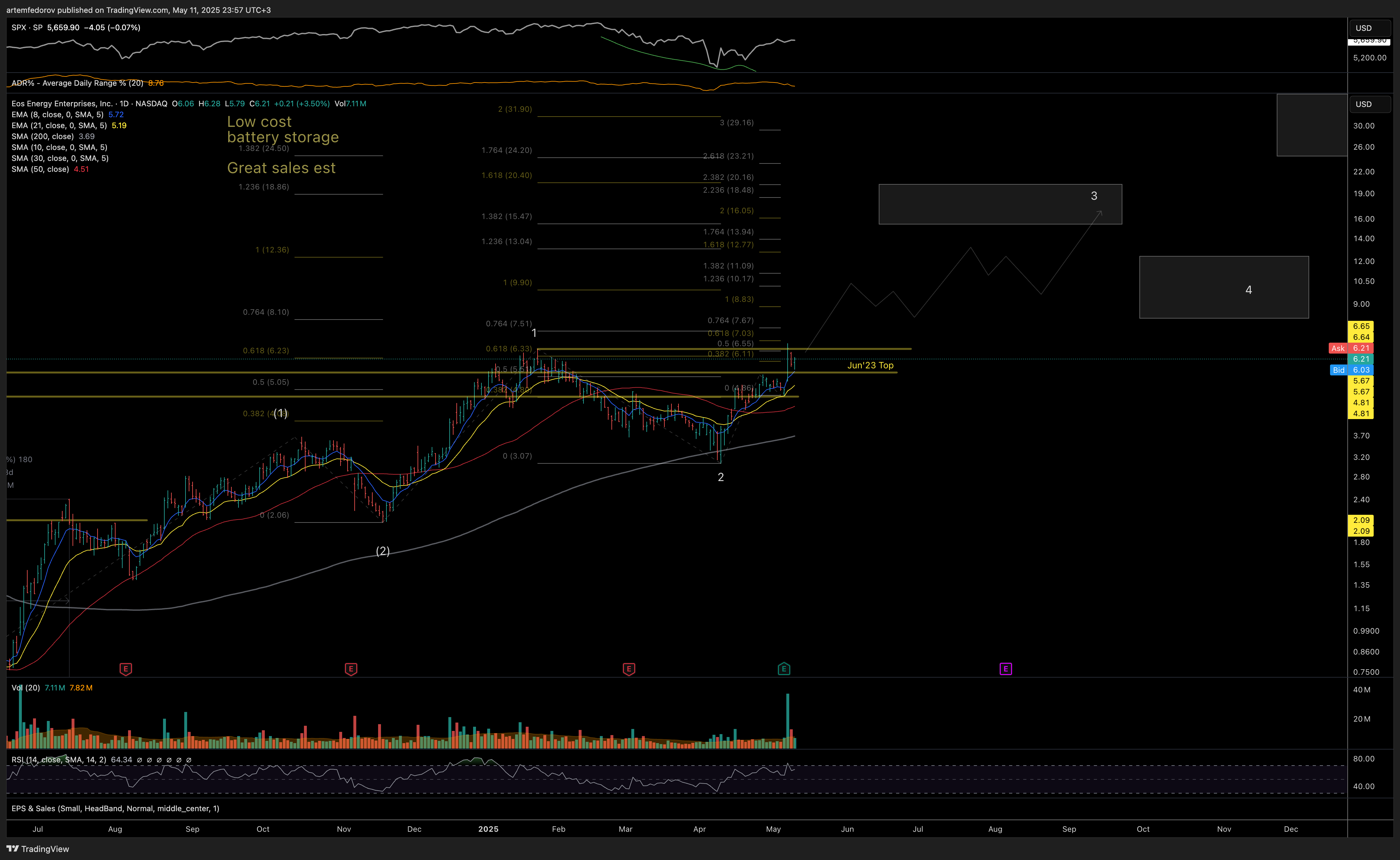Image resolution: width=1400 pixels, height=860 pixels.
Task: Open the USD currency selector on main price scale
Action: pos(1370,104)
